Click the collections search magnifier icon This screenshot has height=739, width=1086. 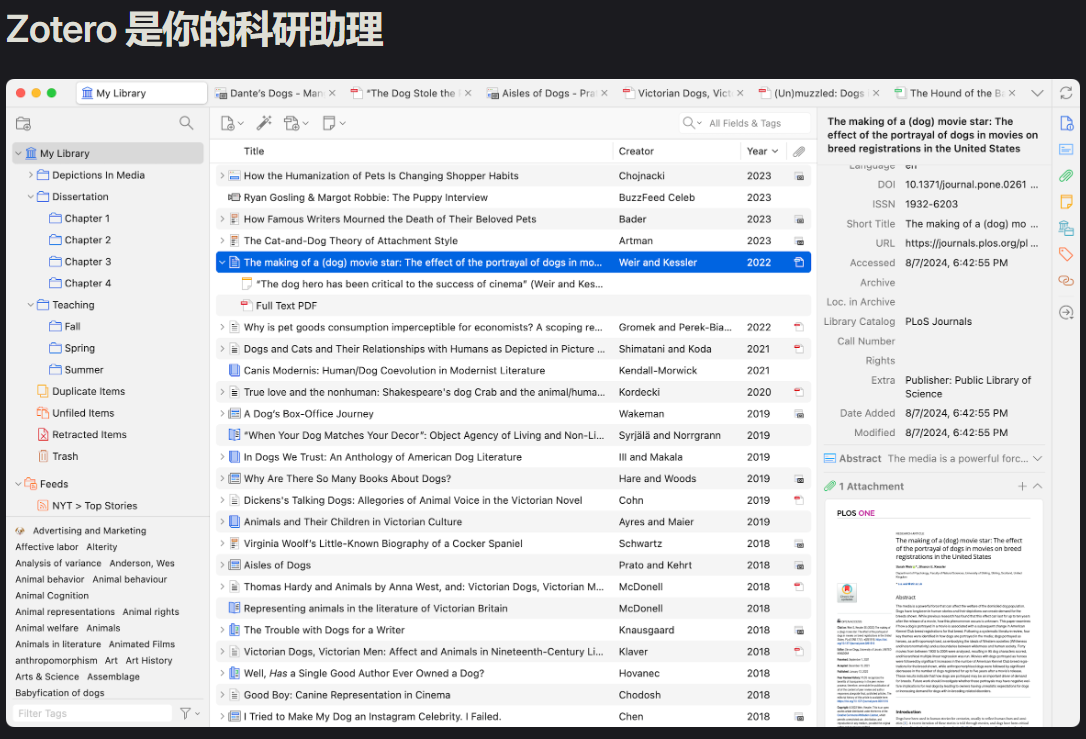(186, 123)
